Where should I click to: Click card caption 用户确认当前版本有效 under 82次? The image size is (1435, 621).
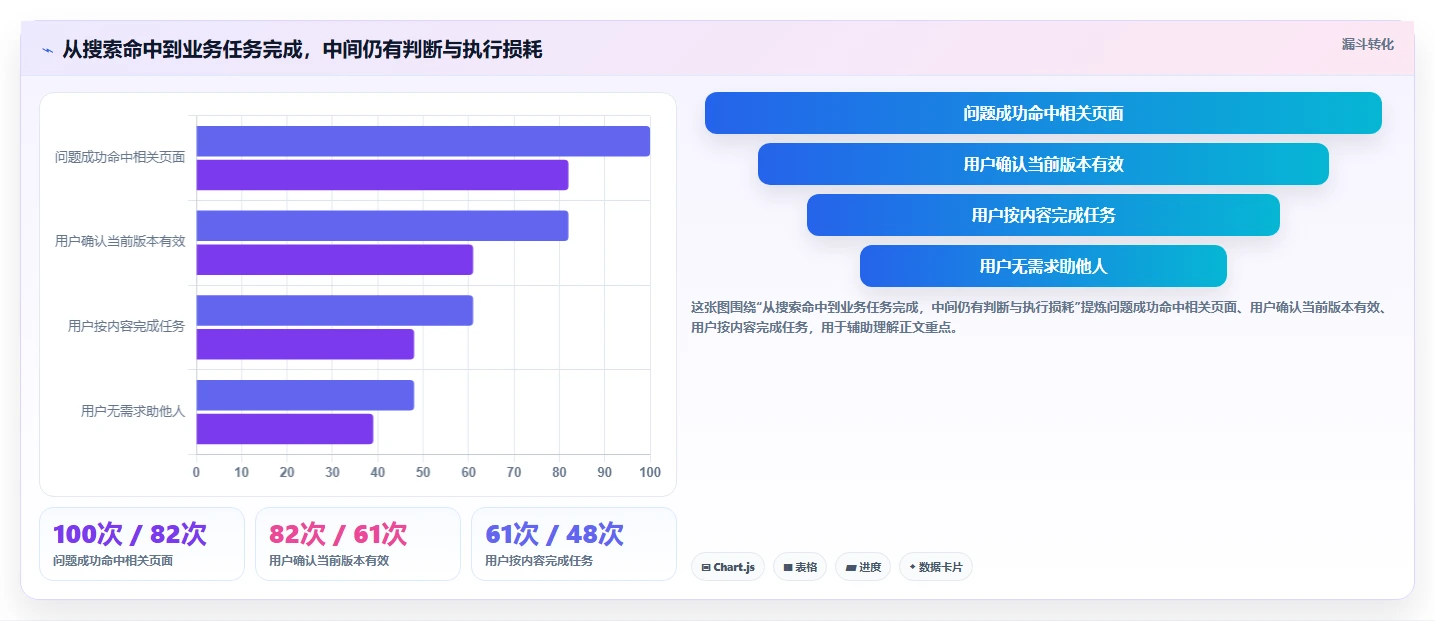point(329,561)
